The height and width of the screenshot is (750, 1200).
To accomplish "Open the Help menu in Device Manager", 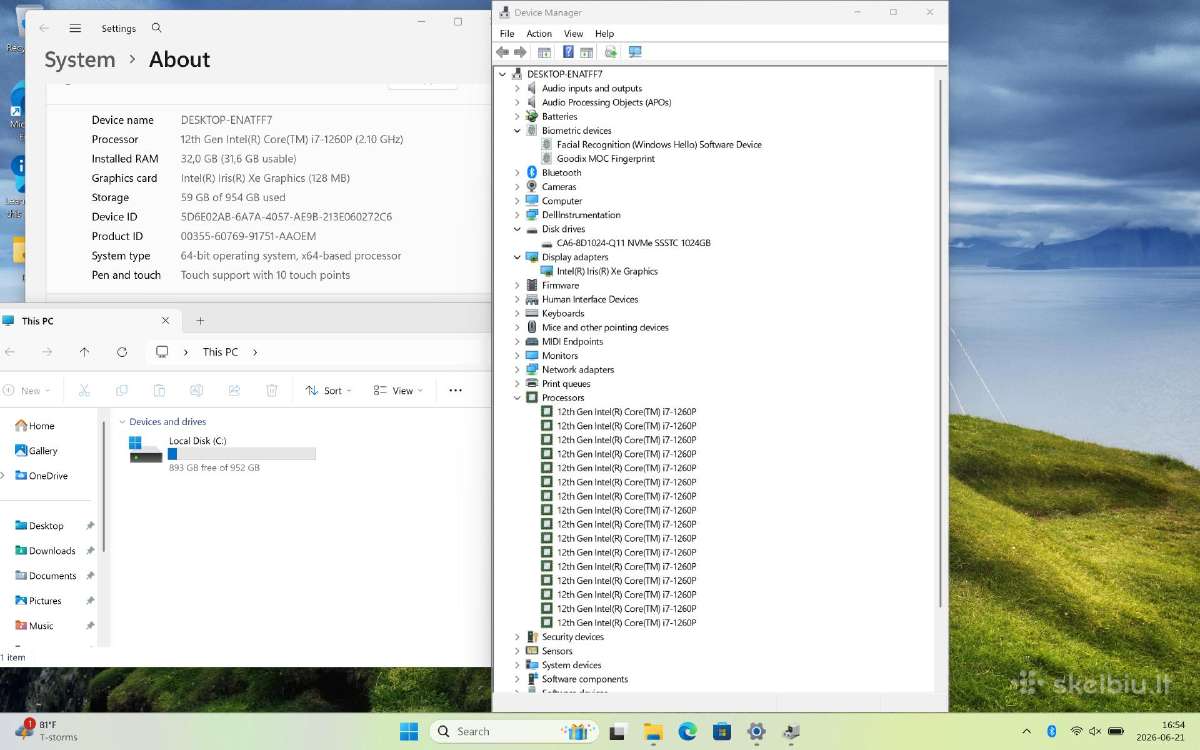I will click(604, 33).
